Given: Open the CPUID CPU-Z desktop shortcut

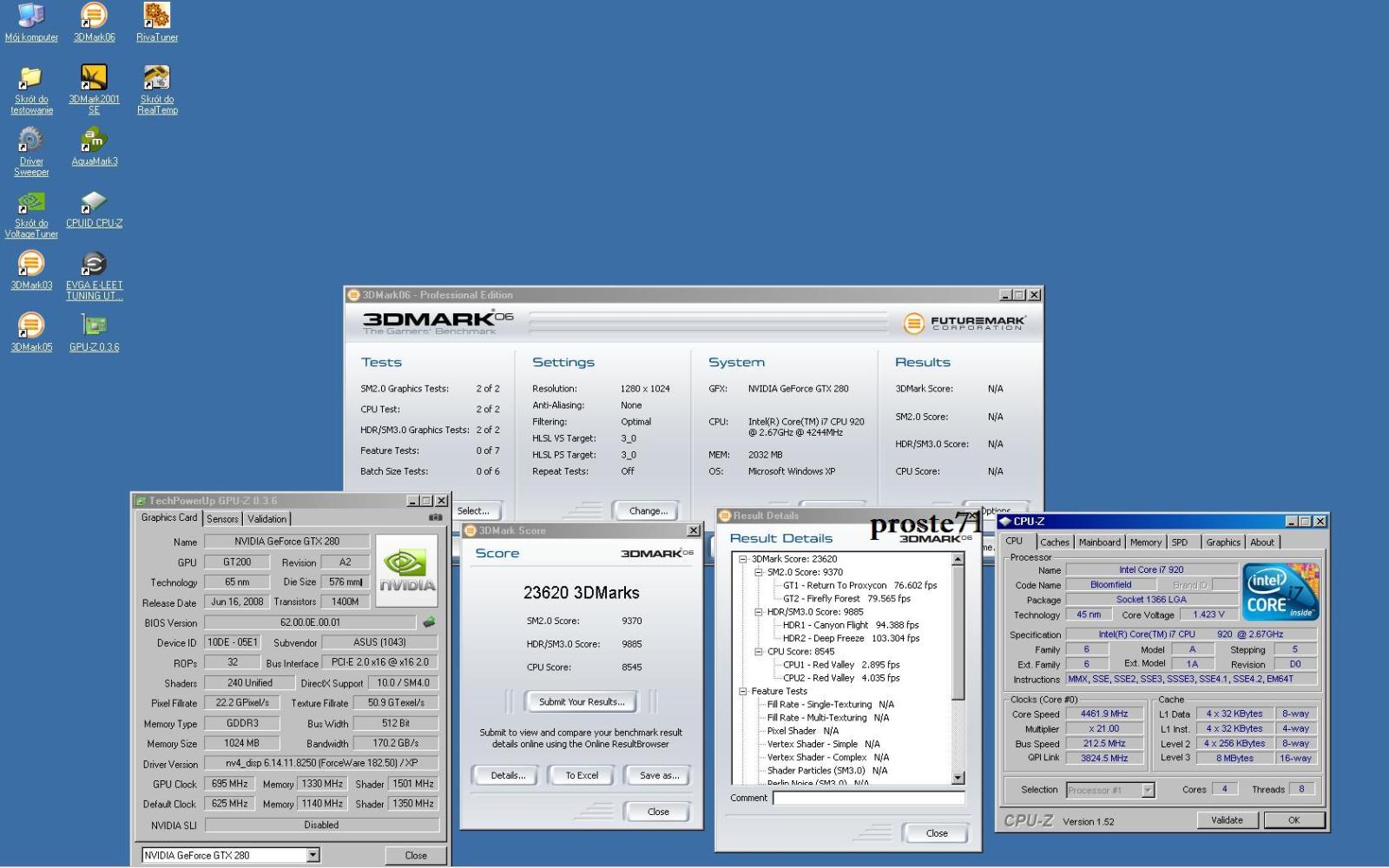Looking at the screenshot, I should [94, 209].
